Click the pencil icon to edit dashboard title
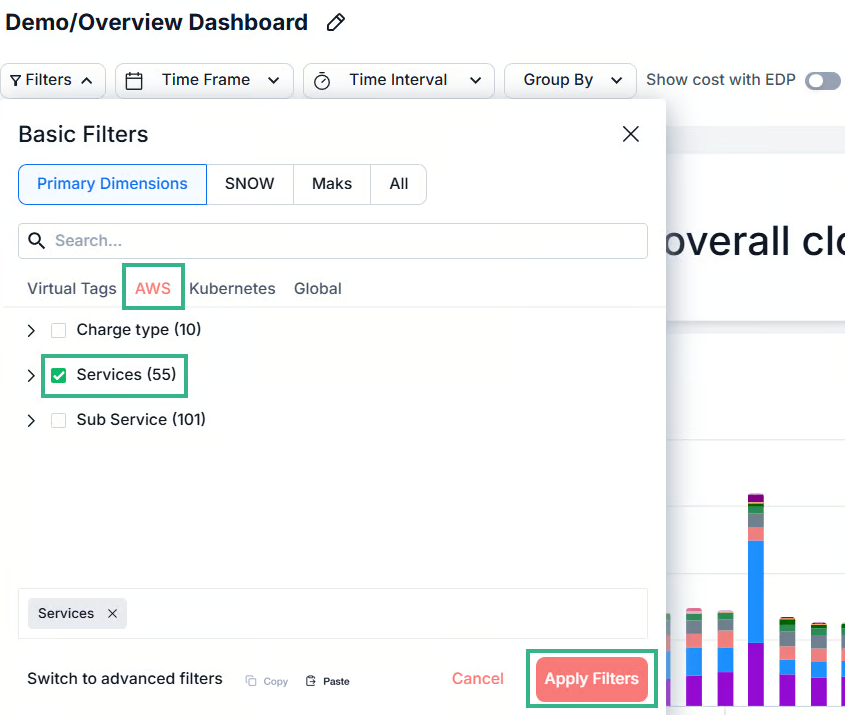 point(337,22)
